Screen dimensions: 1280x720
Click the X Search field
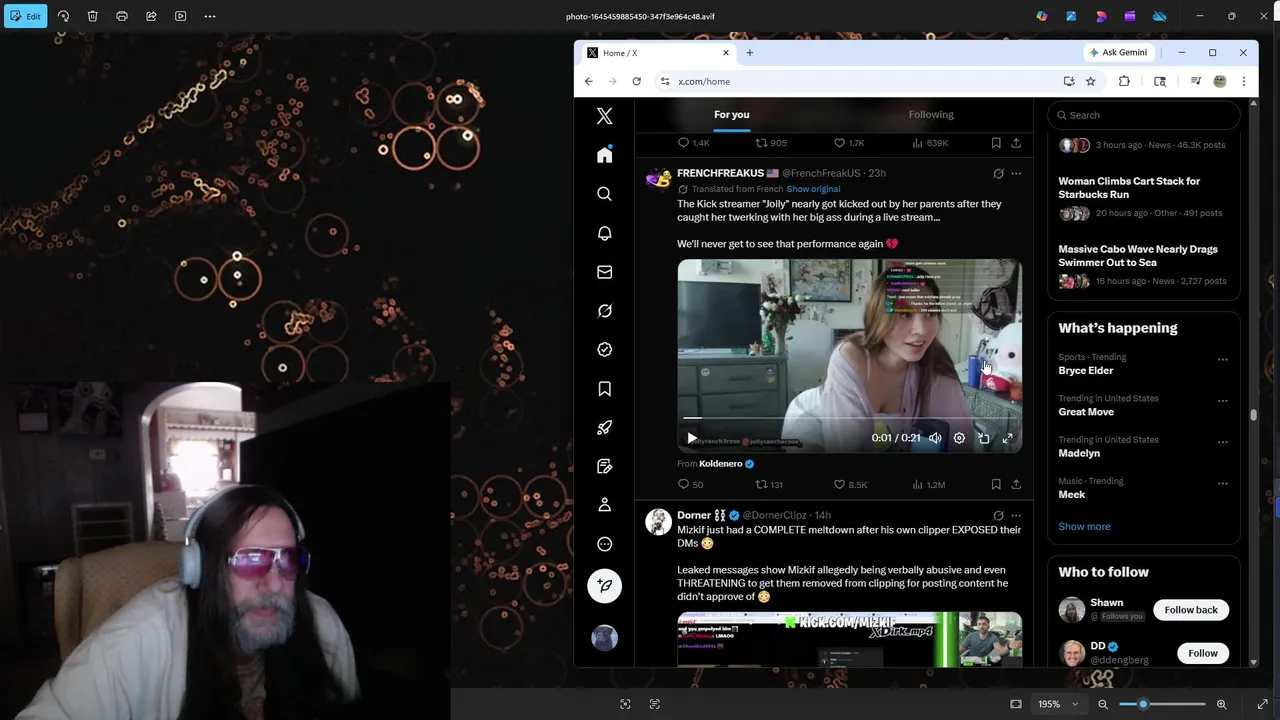tap(1144, 115)
